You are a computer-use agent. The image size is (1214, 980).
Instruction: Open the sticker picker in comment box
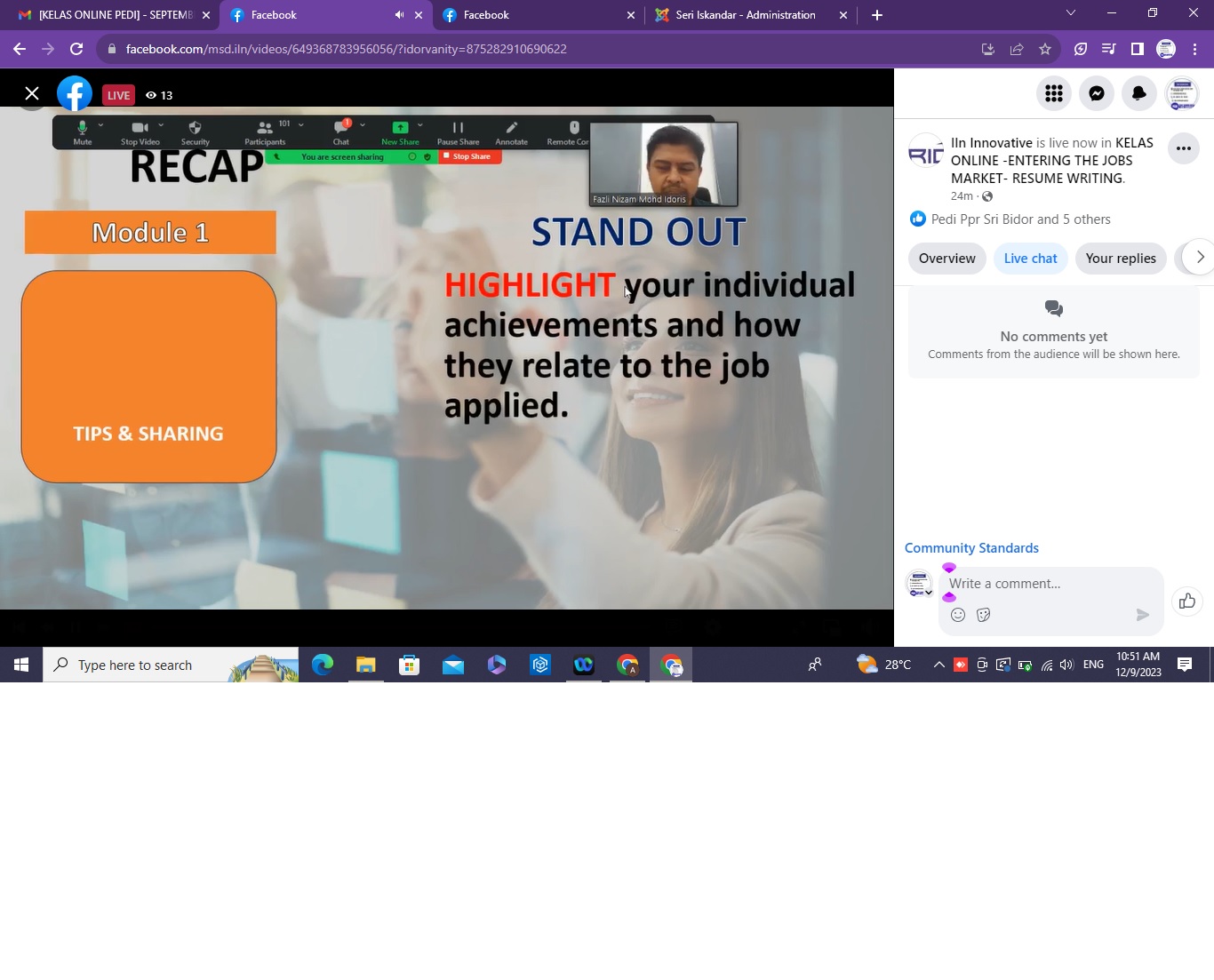point(984,615)
